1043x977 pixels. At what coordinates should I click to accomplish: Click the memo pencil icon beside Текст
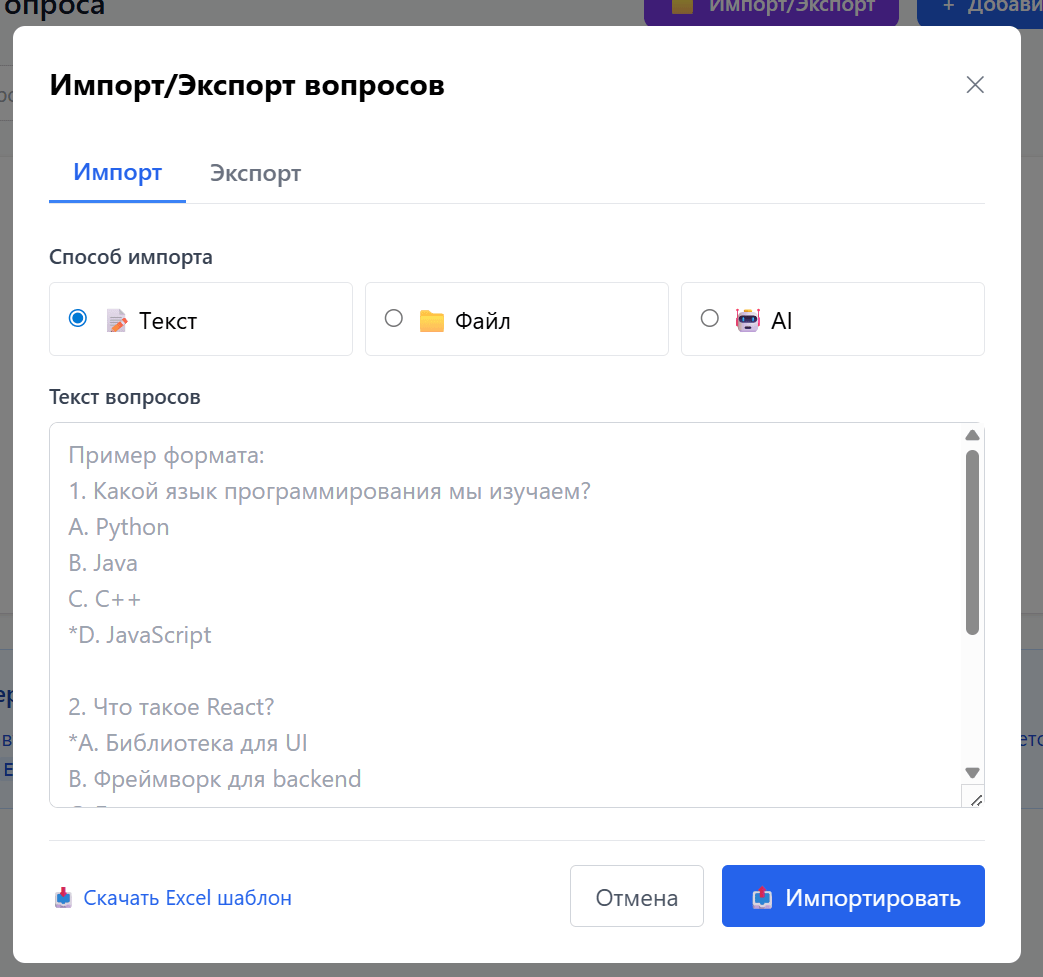[117, 321]
